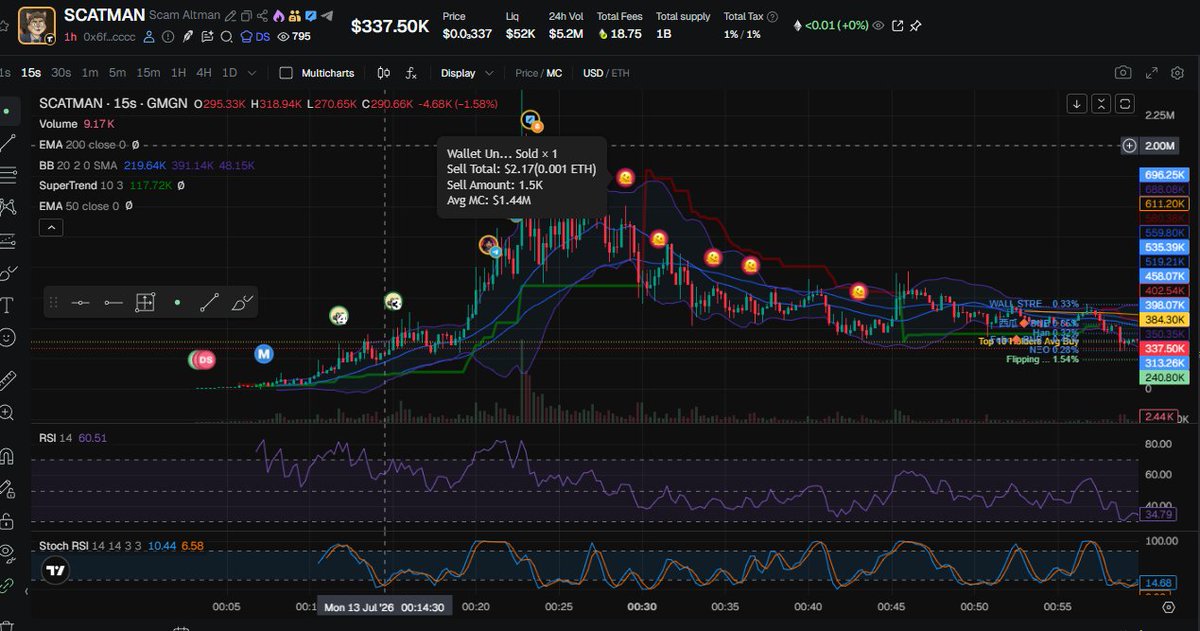Open the emoji sticker tool
This screenshot has height=631, width=1200.
[8, 337]
